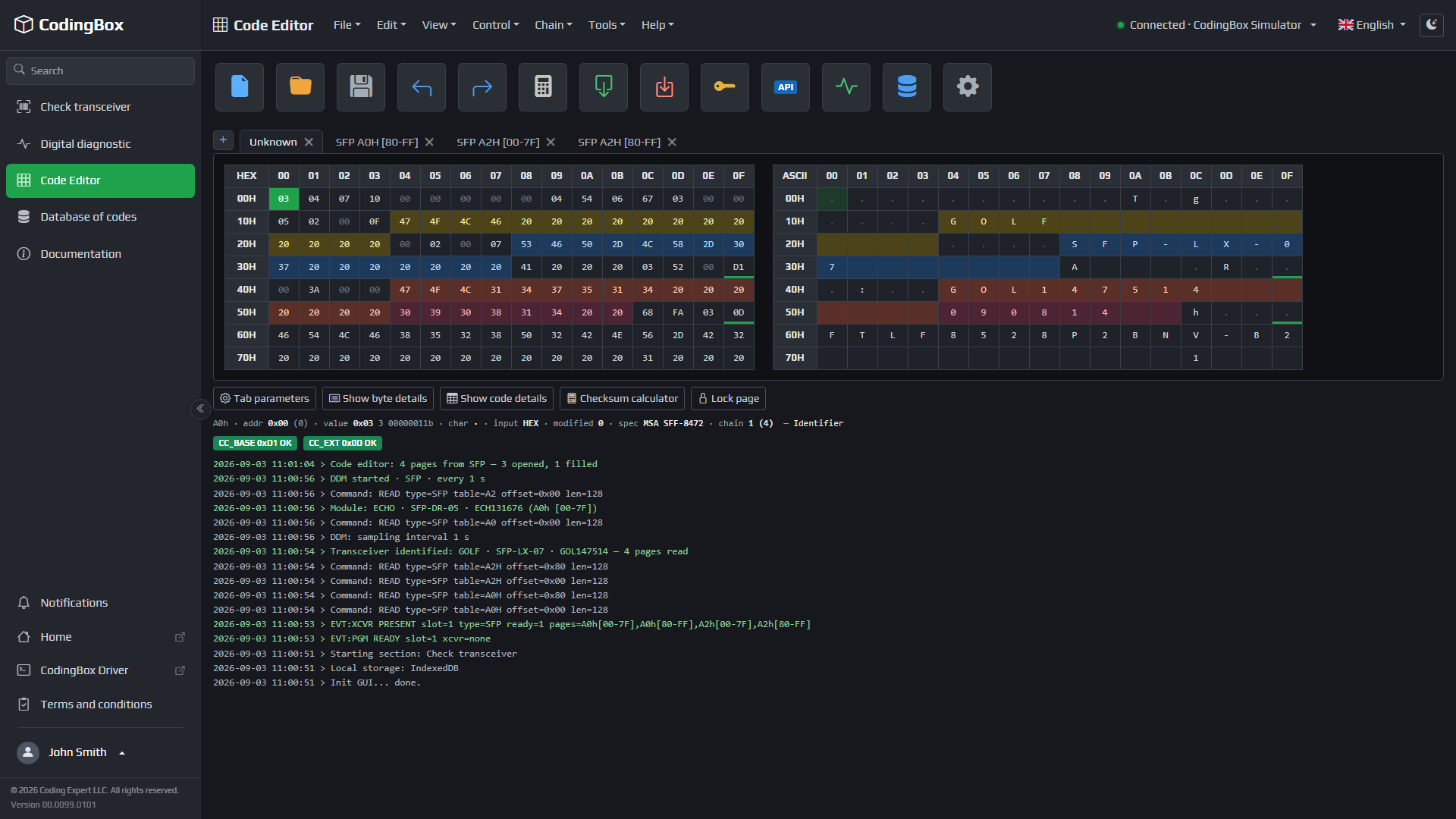Select hex cell FA in row 50H

(x=678, y=312)
